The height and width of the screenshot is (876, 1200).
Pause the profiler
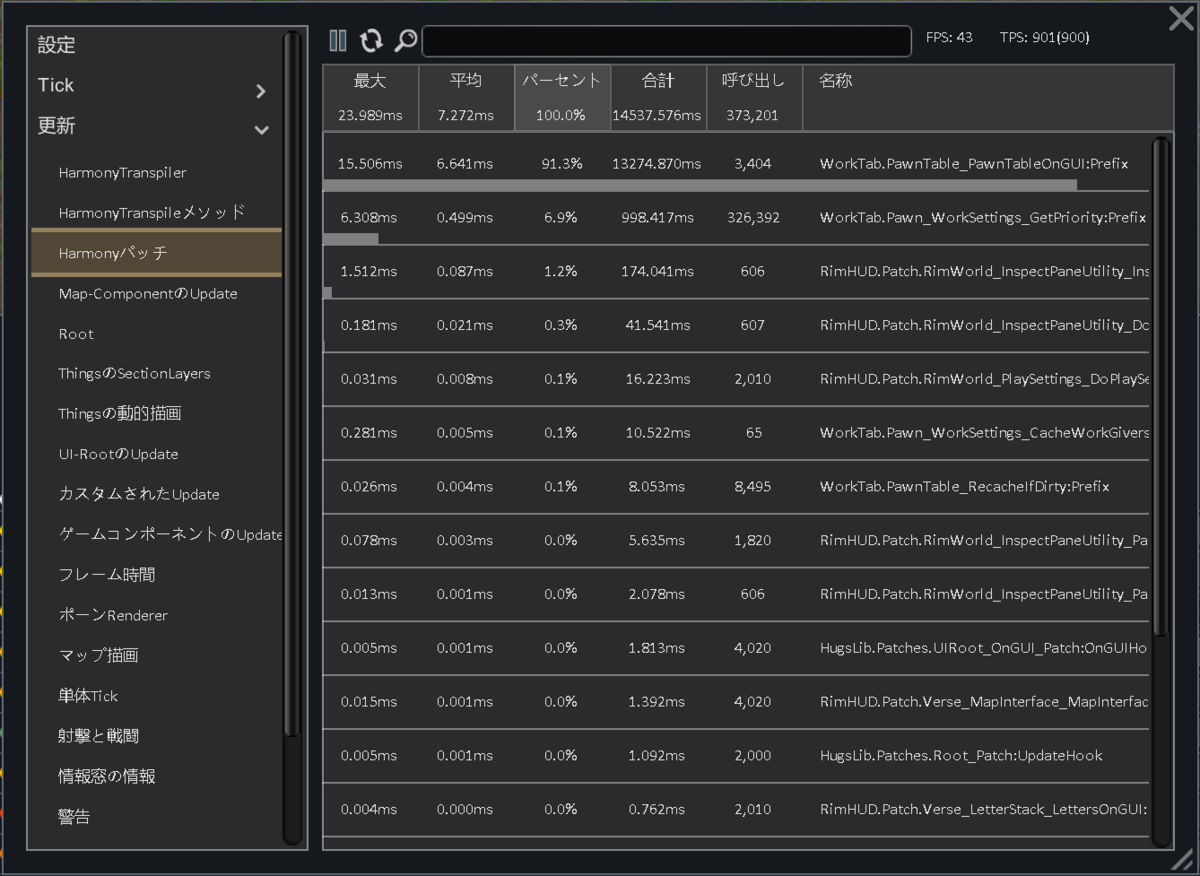tap(337, 41)
